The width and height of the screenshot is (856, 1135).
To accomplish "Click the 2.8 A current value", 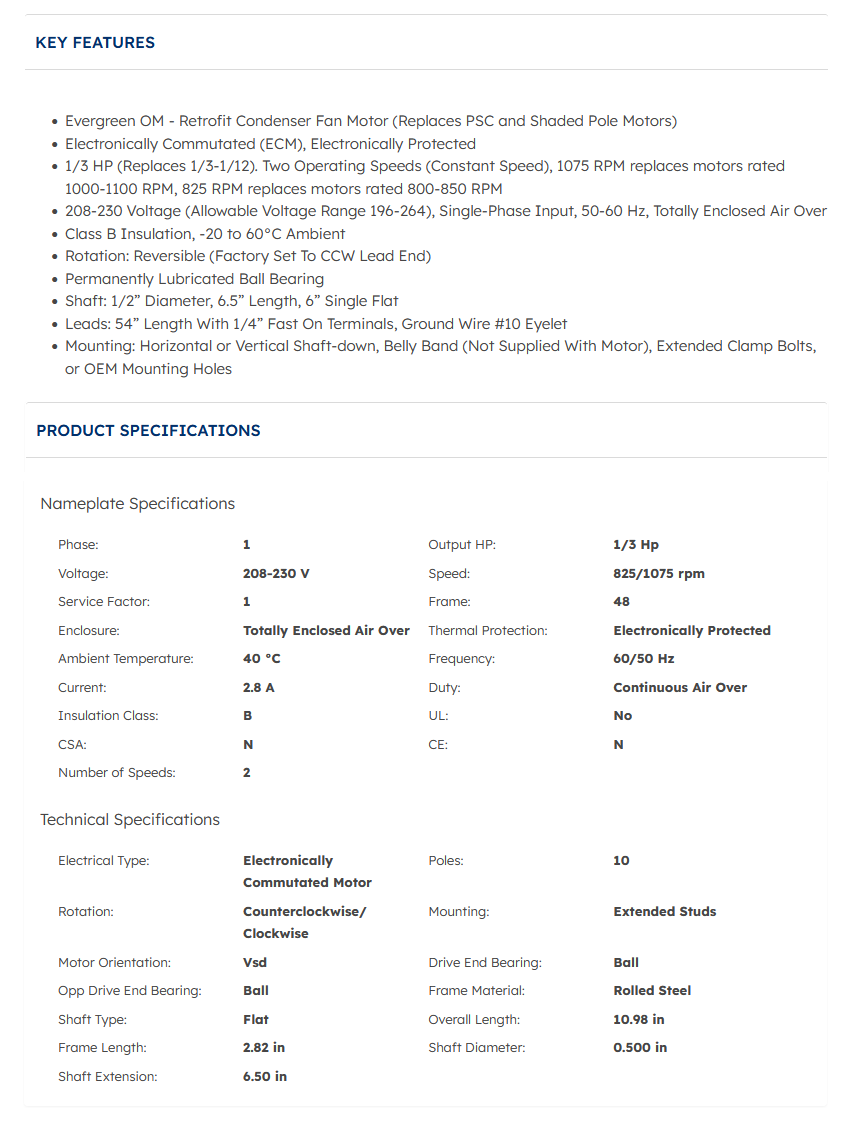I will 258,688.
